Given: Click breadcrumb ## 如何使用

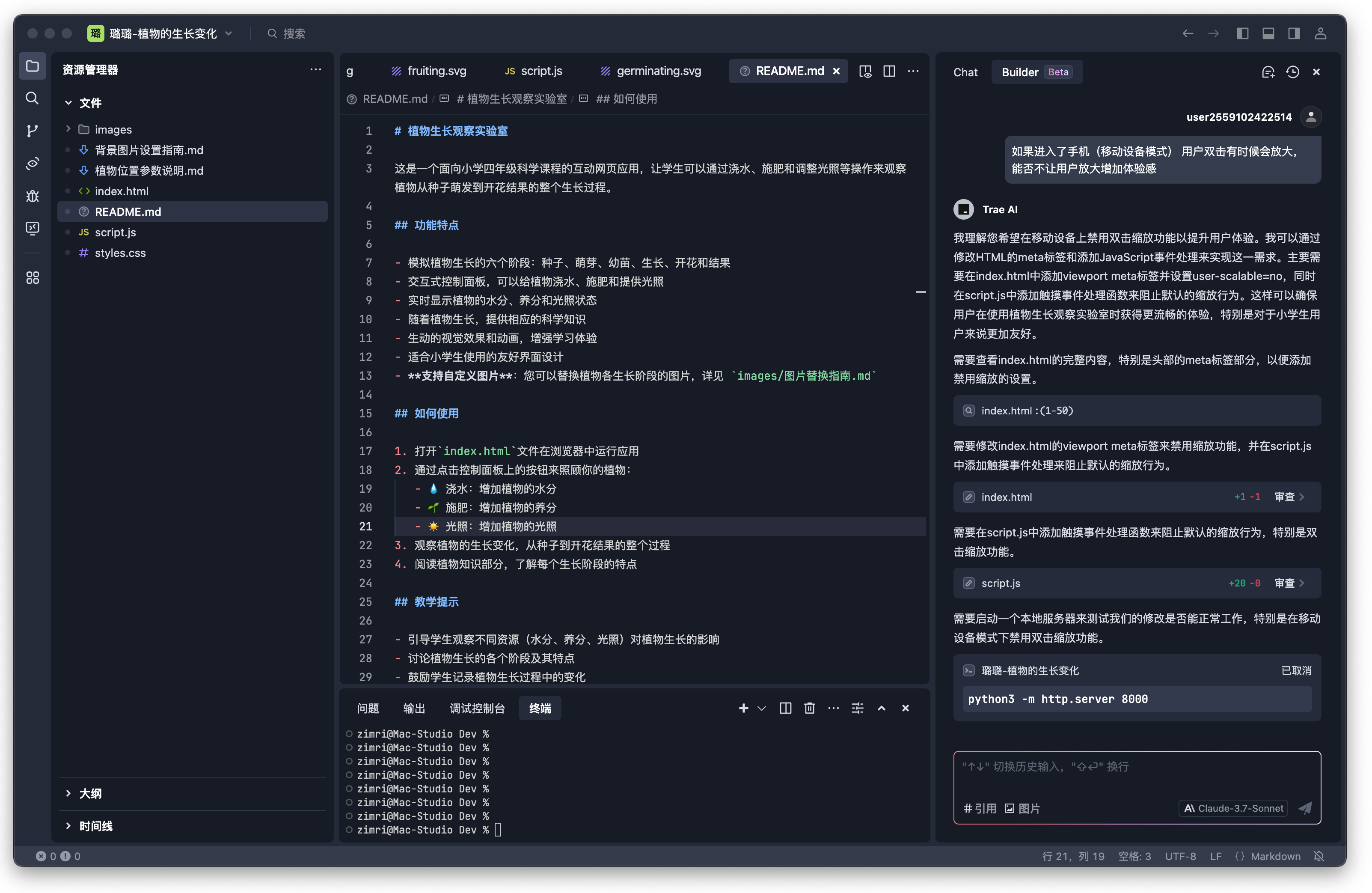Looking at the screenshot, I should pos(626,98).
